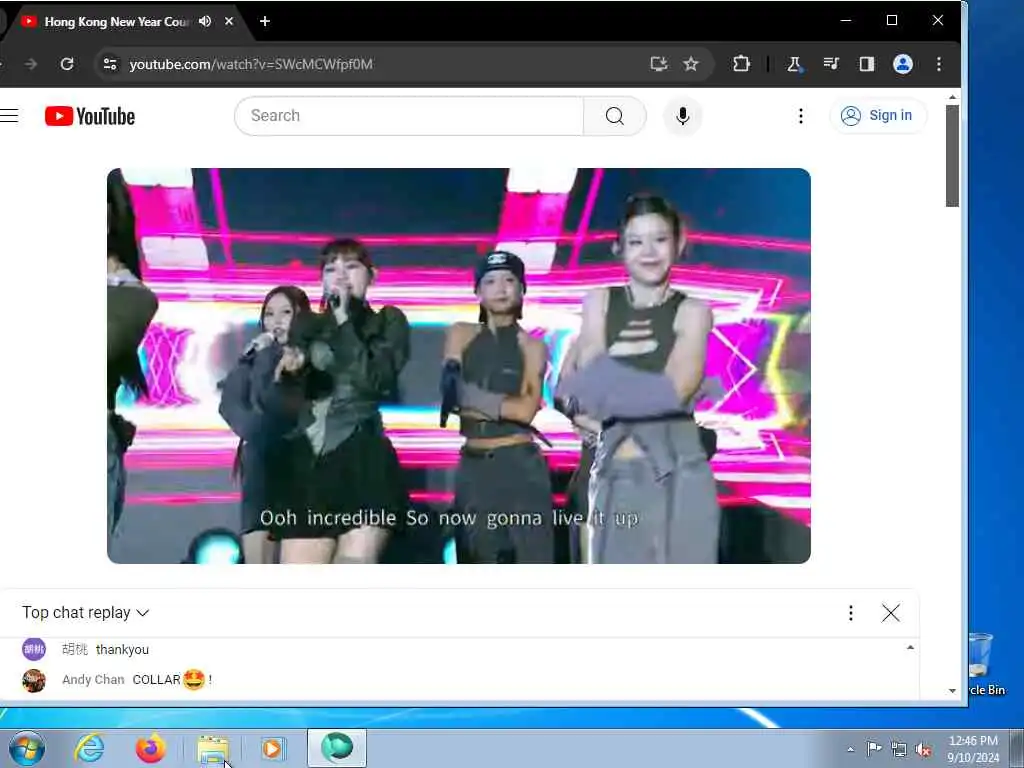The image size is (1024, 768).
Task: Open network status tray icon
Action: pos(899,749)
